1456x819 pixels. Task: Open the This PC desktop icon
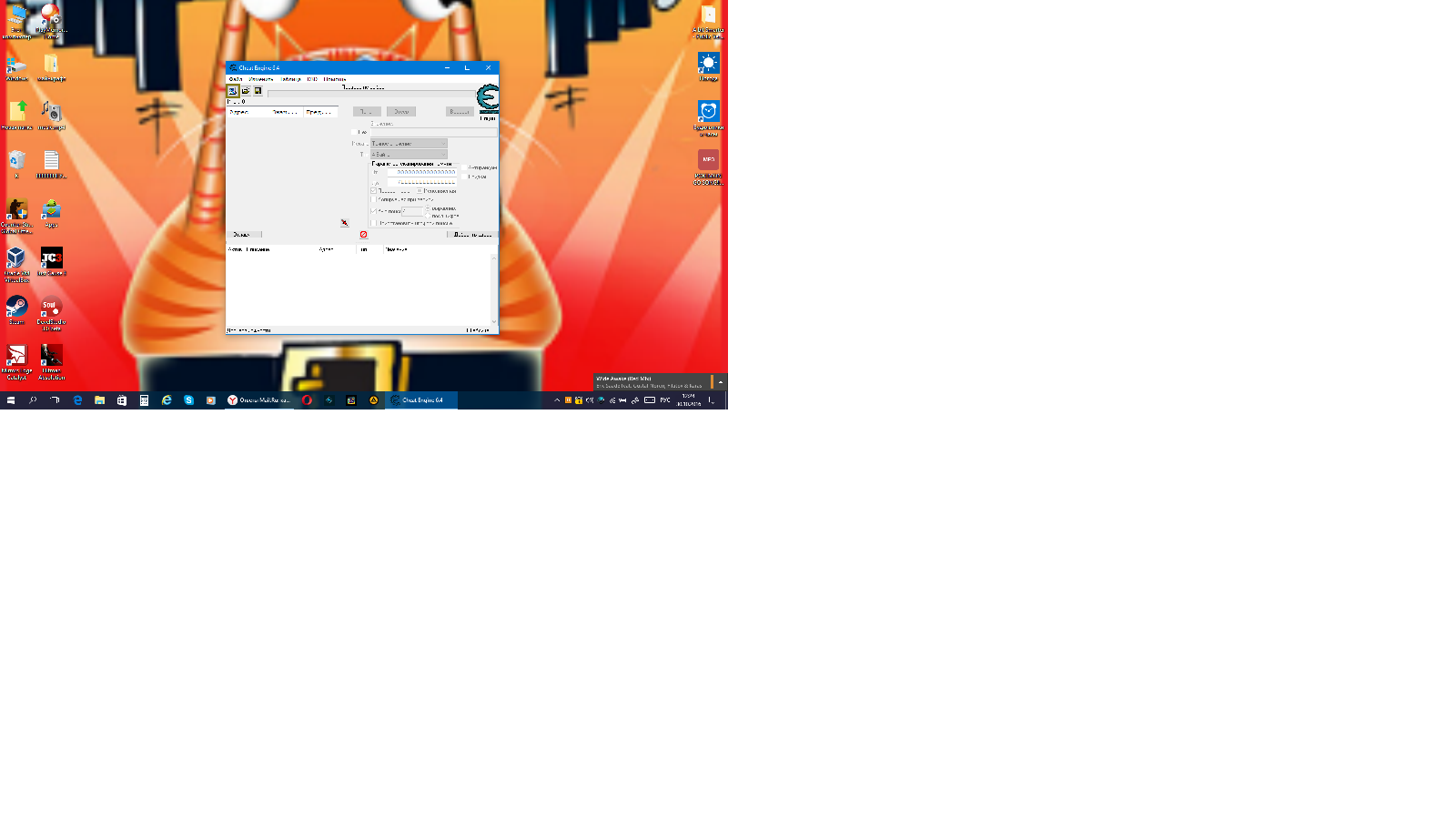pos(16,20)
